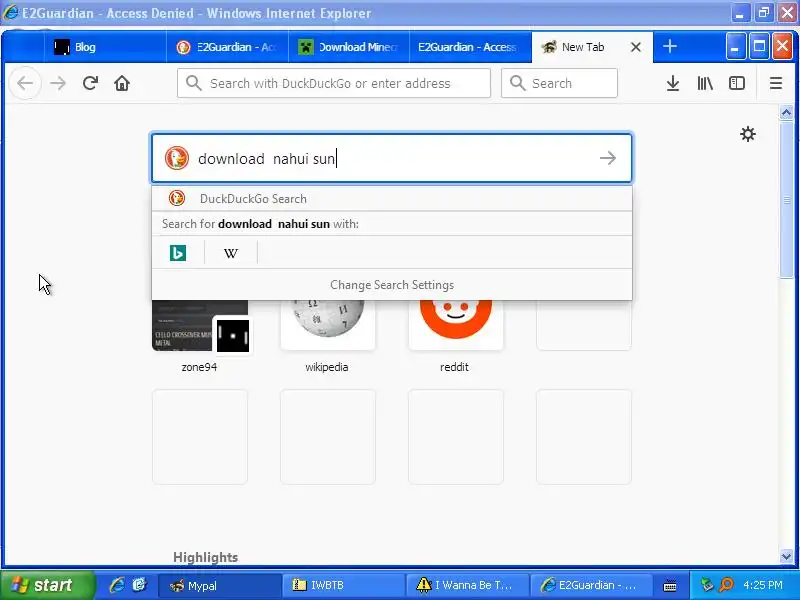
Task: Click the Highlights heading
Action: pos(206,557)
